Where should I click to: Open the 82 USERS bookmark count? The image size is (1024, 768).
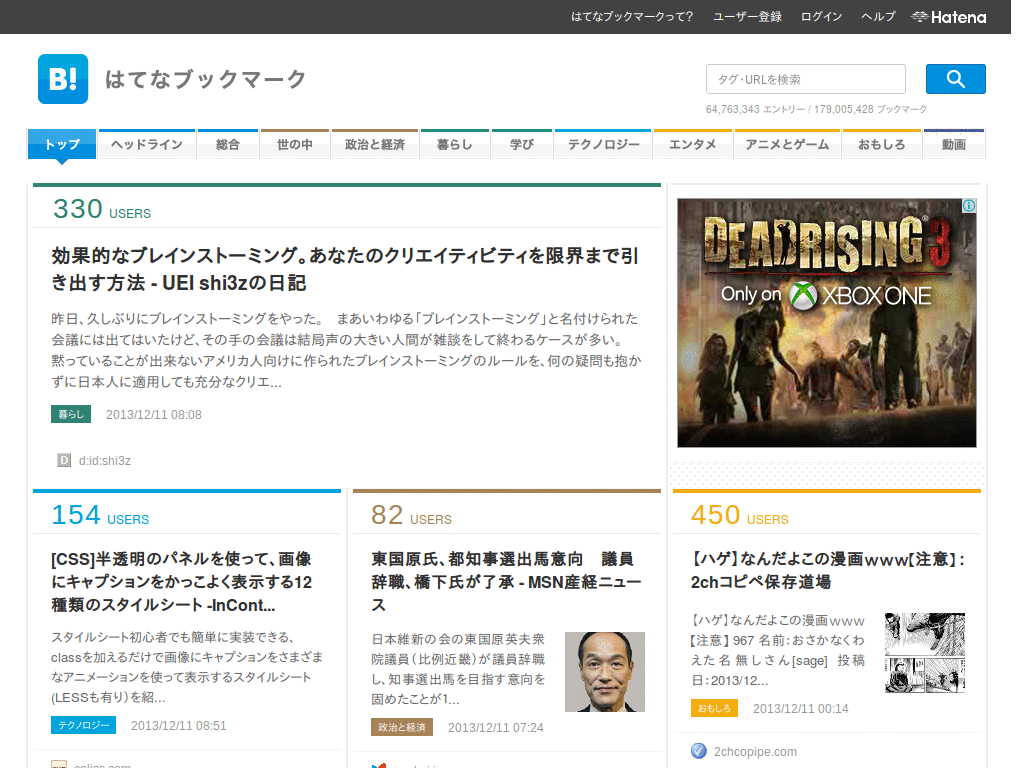click(411, 515)
